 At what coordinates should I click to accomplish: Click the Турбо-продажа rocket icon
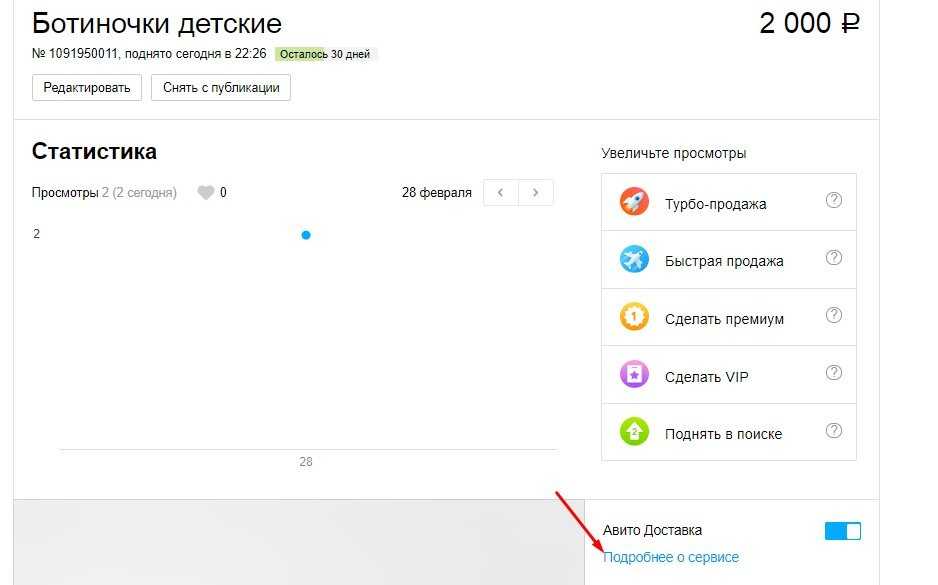click(634, 202)
